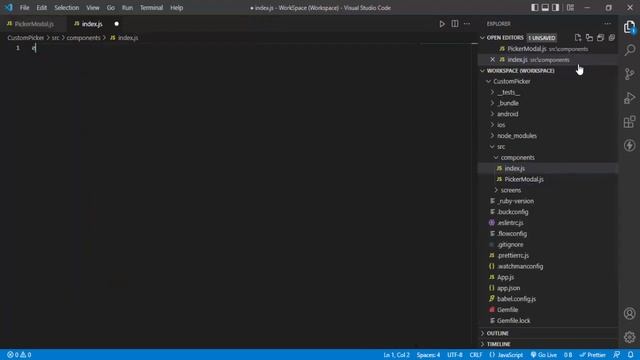The image size is (640, 360).
Task: Collapse the Workspace section
Action: tap(482, 71)
